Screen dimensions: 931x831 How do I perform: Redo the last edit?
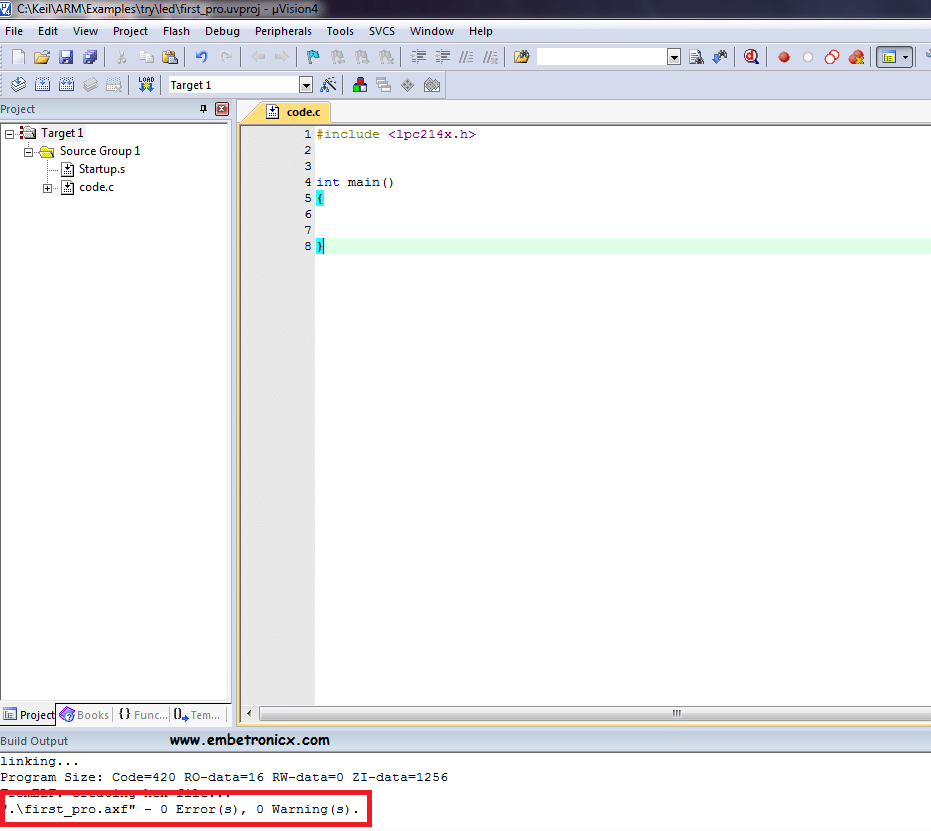pos(226,57)
